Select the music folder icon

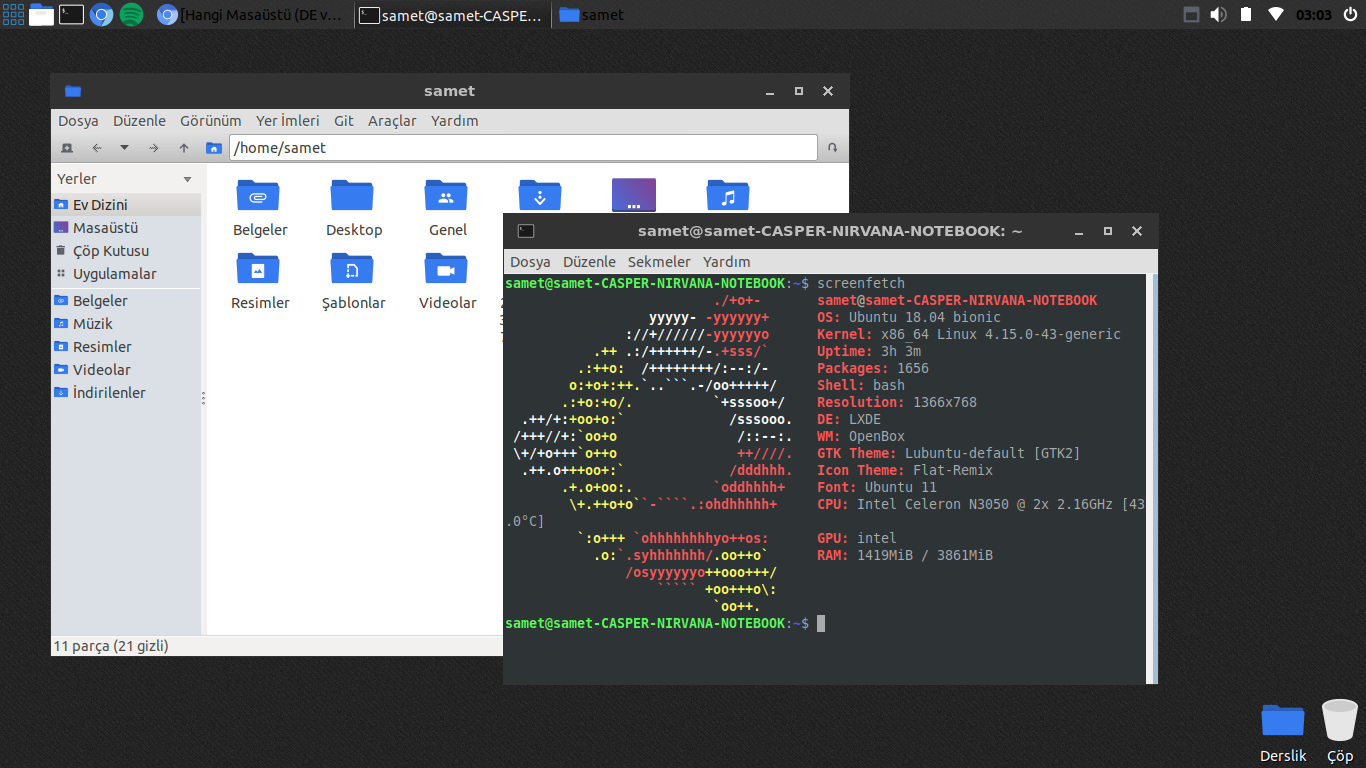(728, 195)
